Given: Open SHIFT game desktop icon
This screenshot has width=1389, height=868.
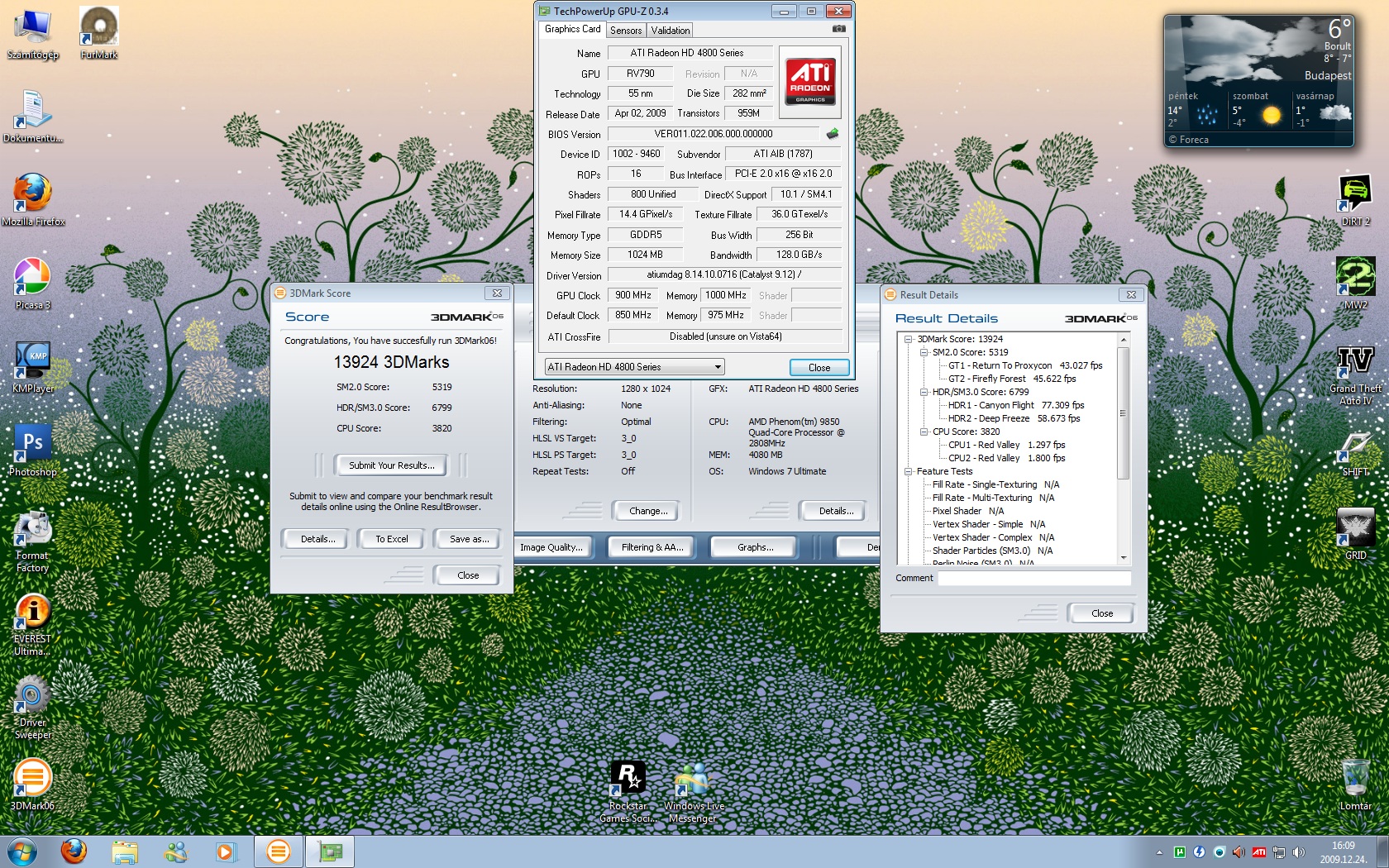Looking at the screenshot, I should coord(1356,450).
